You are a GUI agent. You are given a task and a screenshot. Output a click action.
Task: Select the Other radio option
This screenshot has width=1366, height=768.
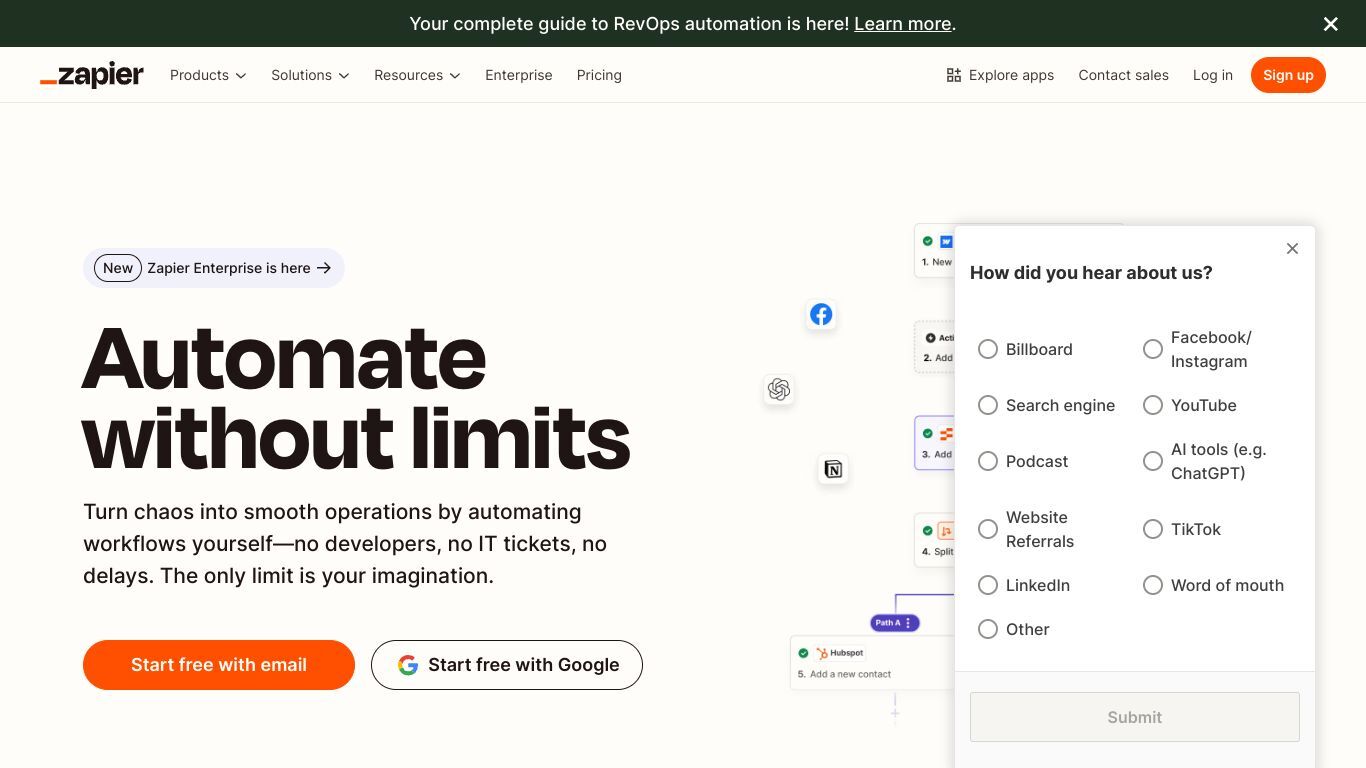coord(988,629)
